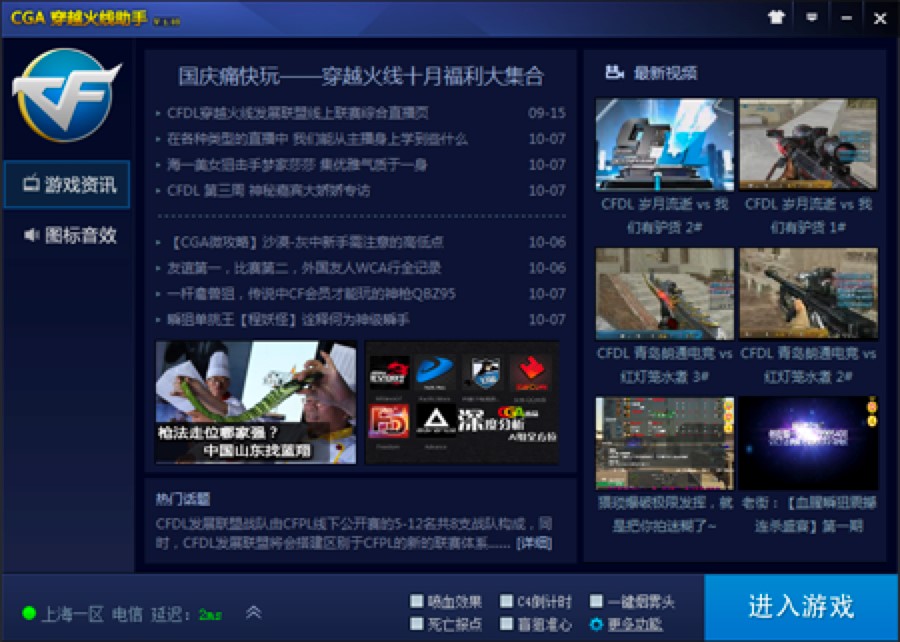Open the team logos 深度分析 banner

pos(462,402)
